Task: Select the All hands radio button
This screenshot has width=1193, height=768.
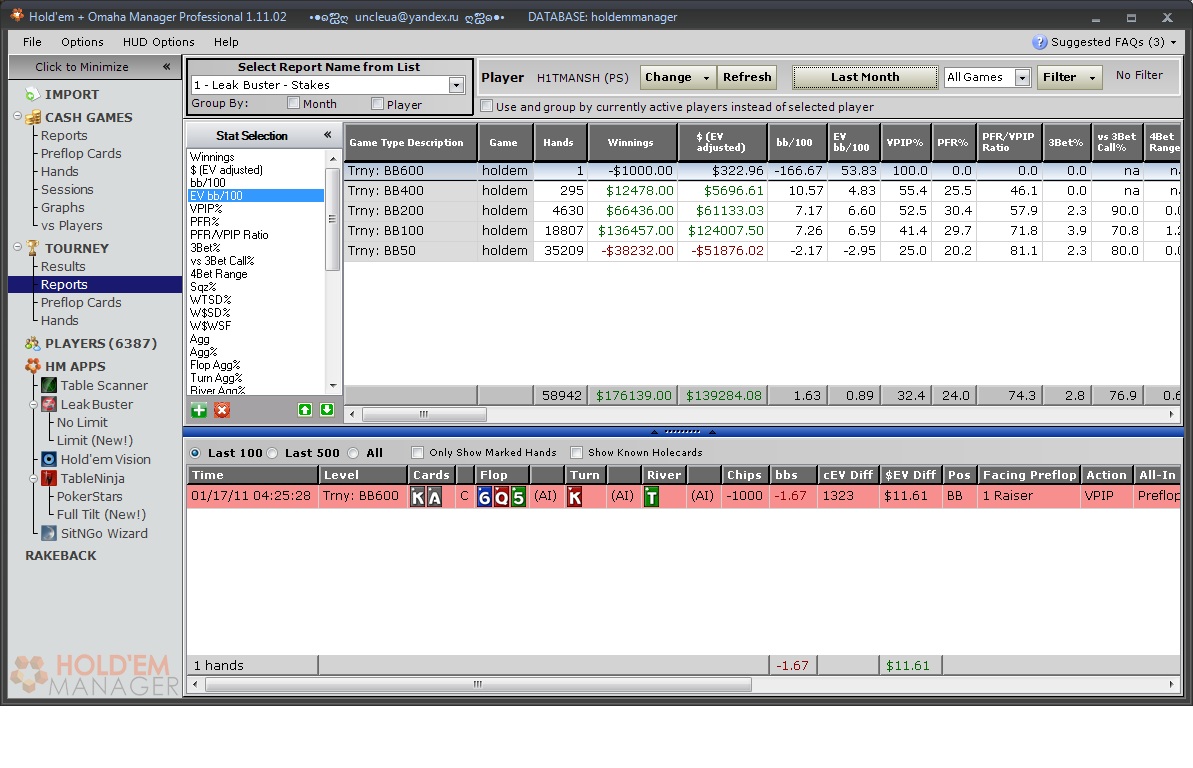Action: (353, 453)
